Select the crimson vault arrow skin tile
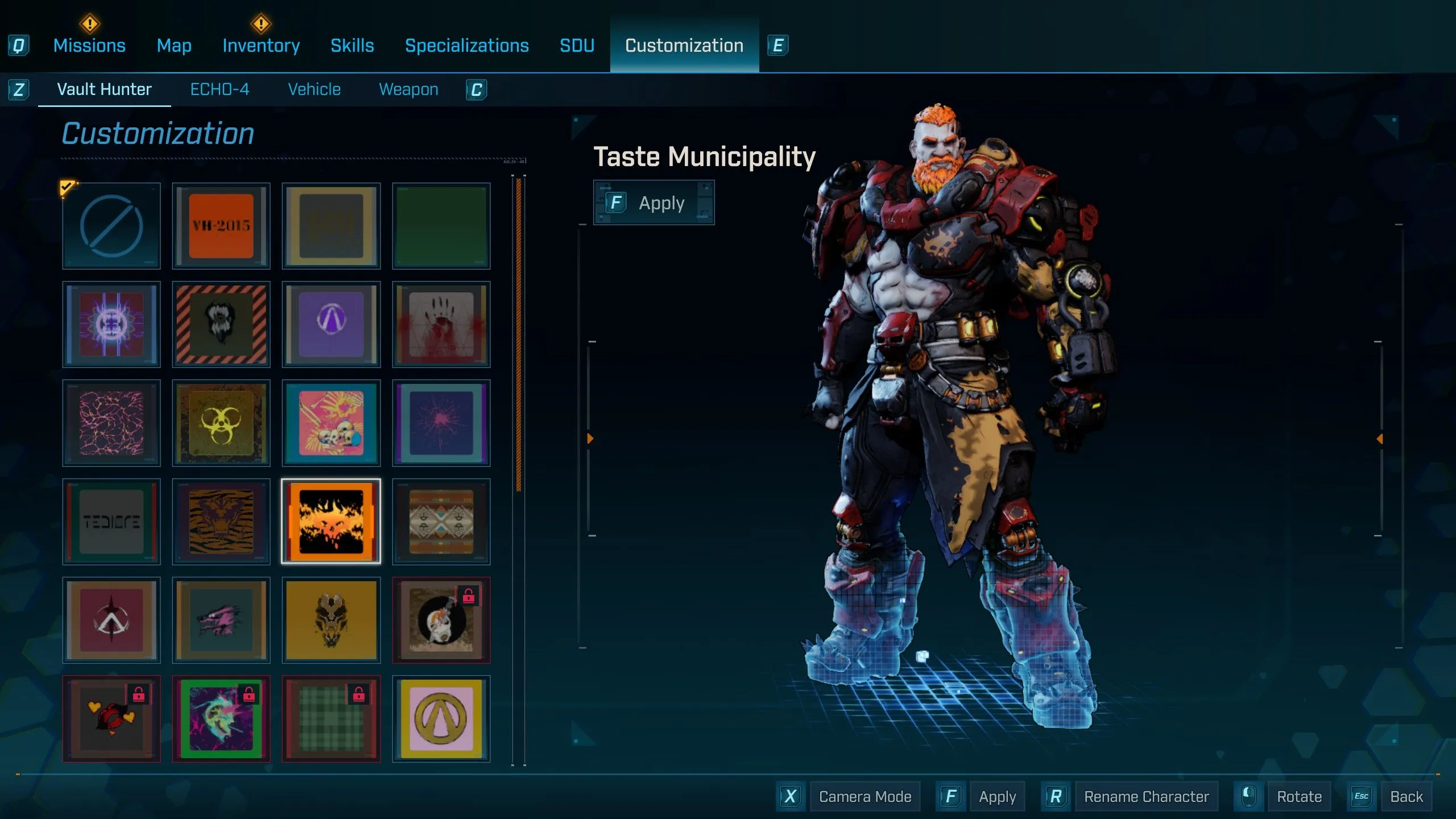The height and width of the screenshot is (819, 1456). [x=111, y=620]
